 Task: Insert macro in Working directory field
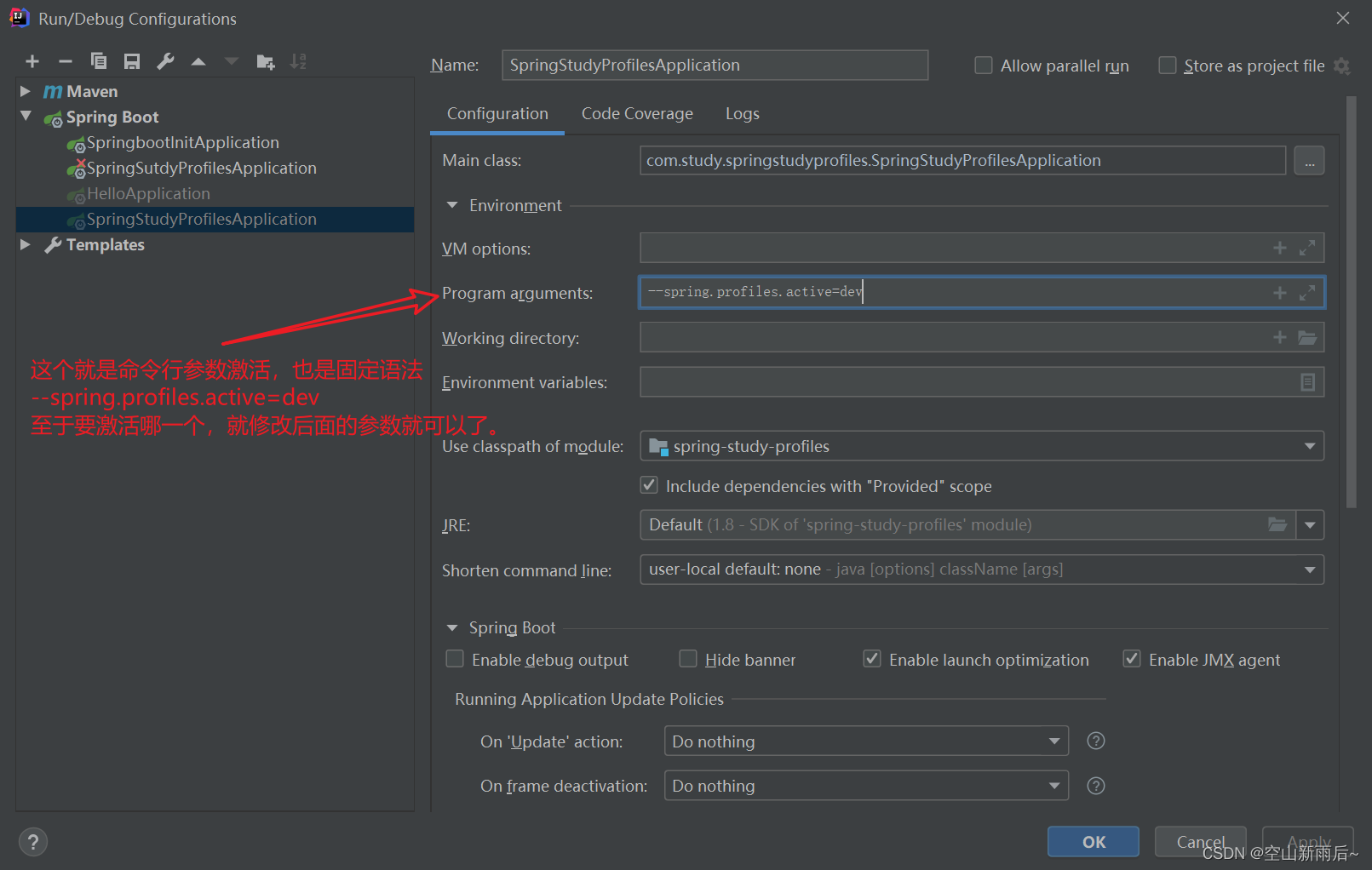coord(1280,338)
